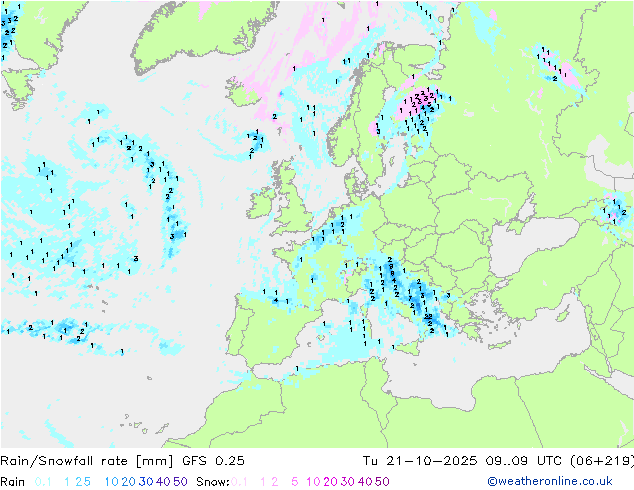The height and width of the screenshot is (490, 634).
Task: Pick the Rain legend 30 value
Action: pos(146,482)
